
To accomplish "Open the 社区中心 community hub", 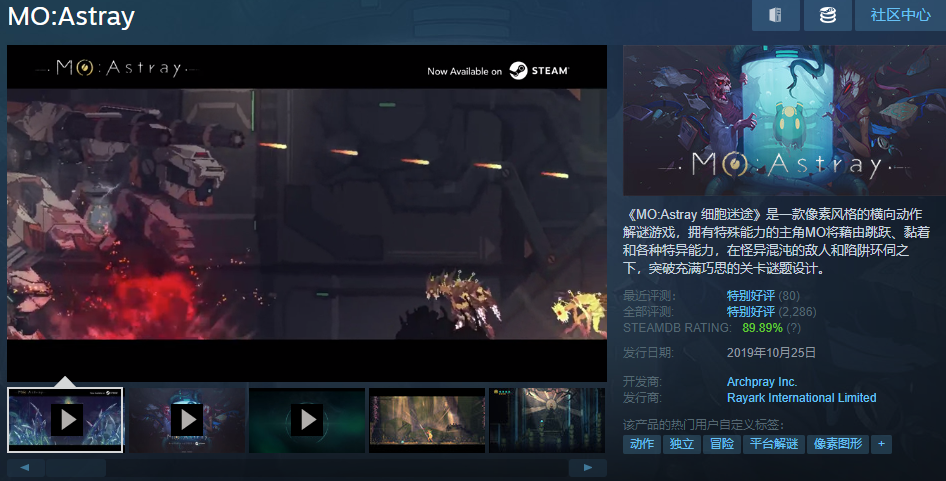I will [x=900, y=14].
